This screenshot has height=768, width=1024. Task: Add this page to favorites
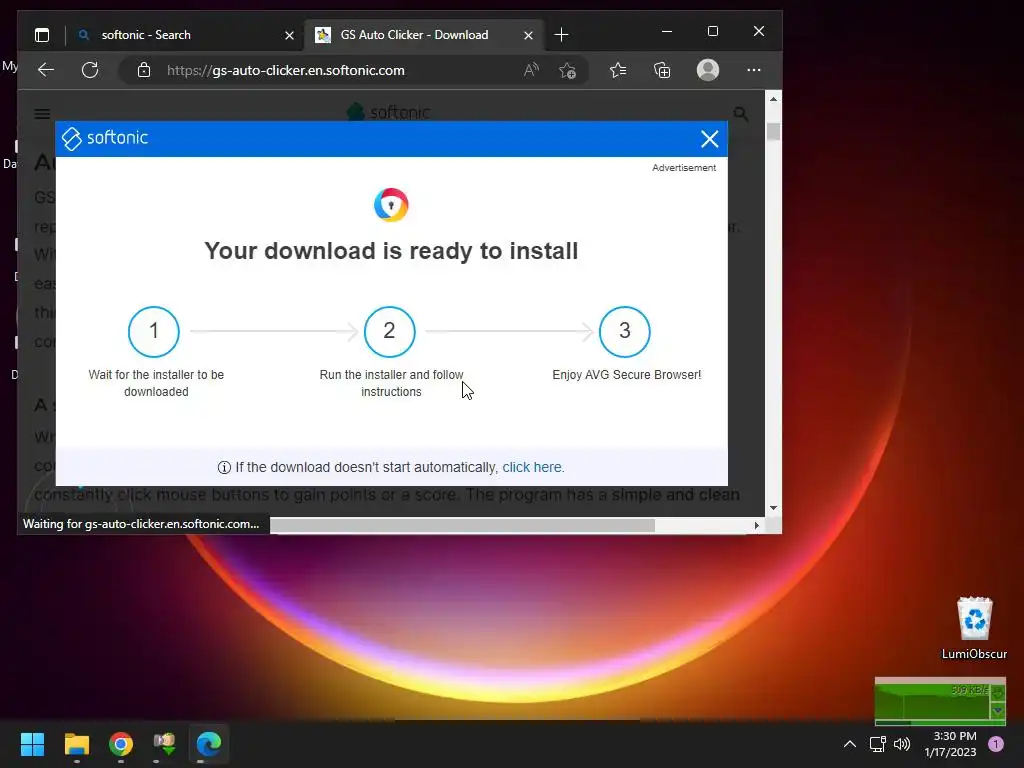[x=568, y=70]
